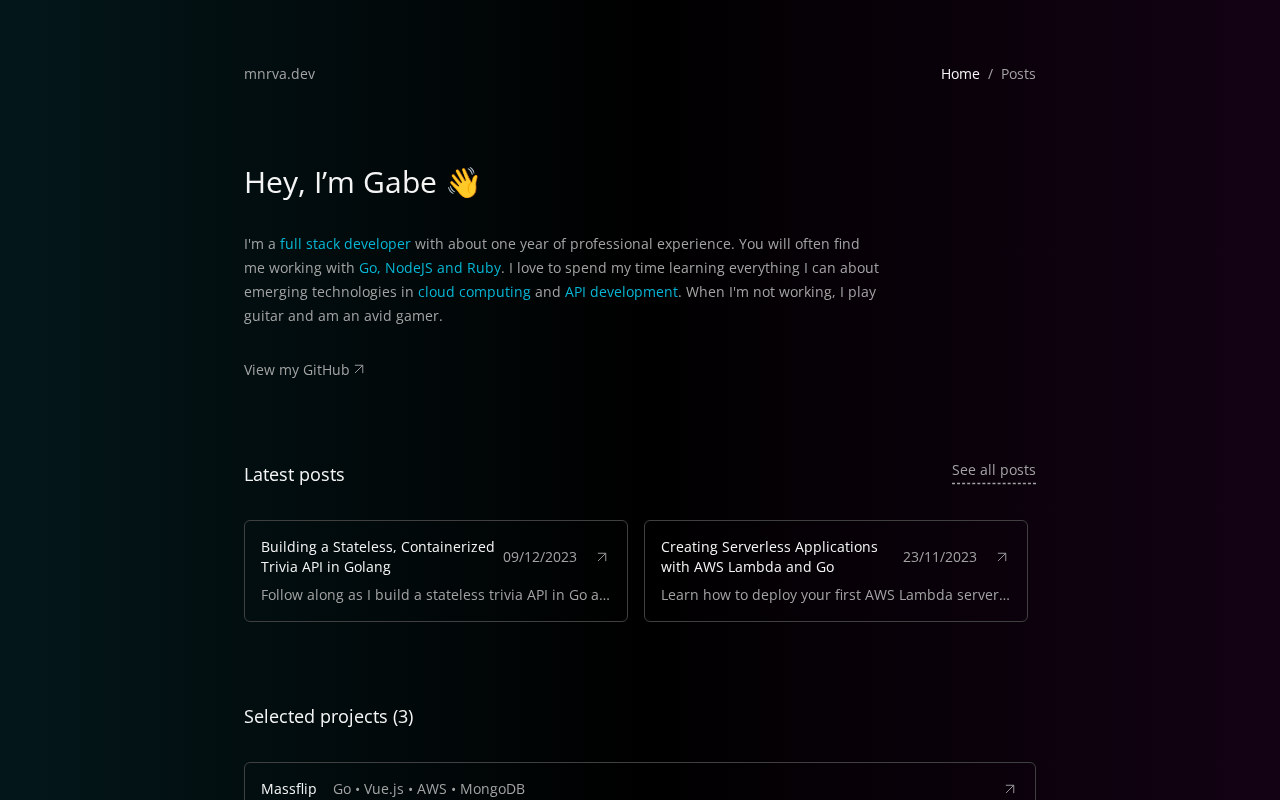Click the waving hand emoji
Screen dimensions: 1280x800
[x=463, y=182]
